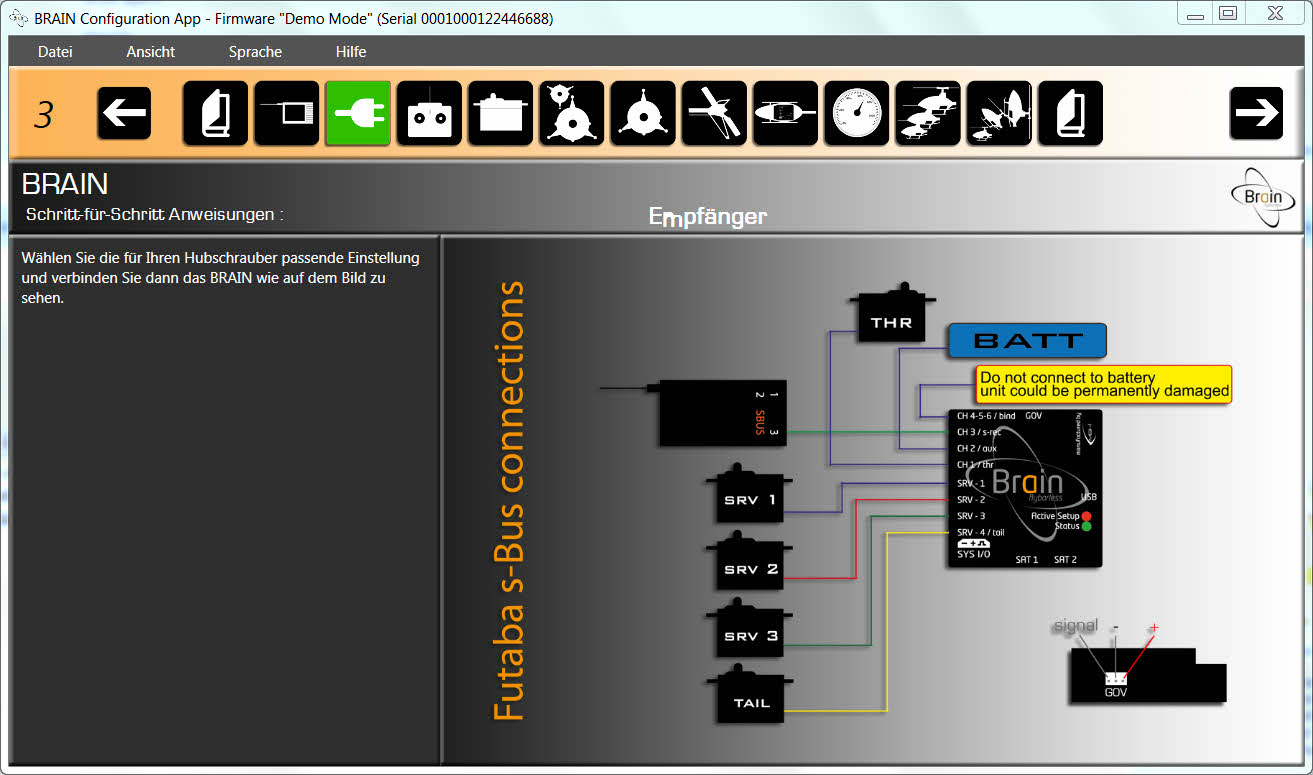The width and height of the screenshot is (1313, 775).
Task: Click the SRV 3 servo graphic
Action: pos(749,628)
